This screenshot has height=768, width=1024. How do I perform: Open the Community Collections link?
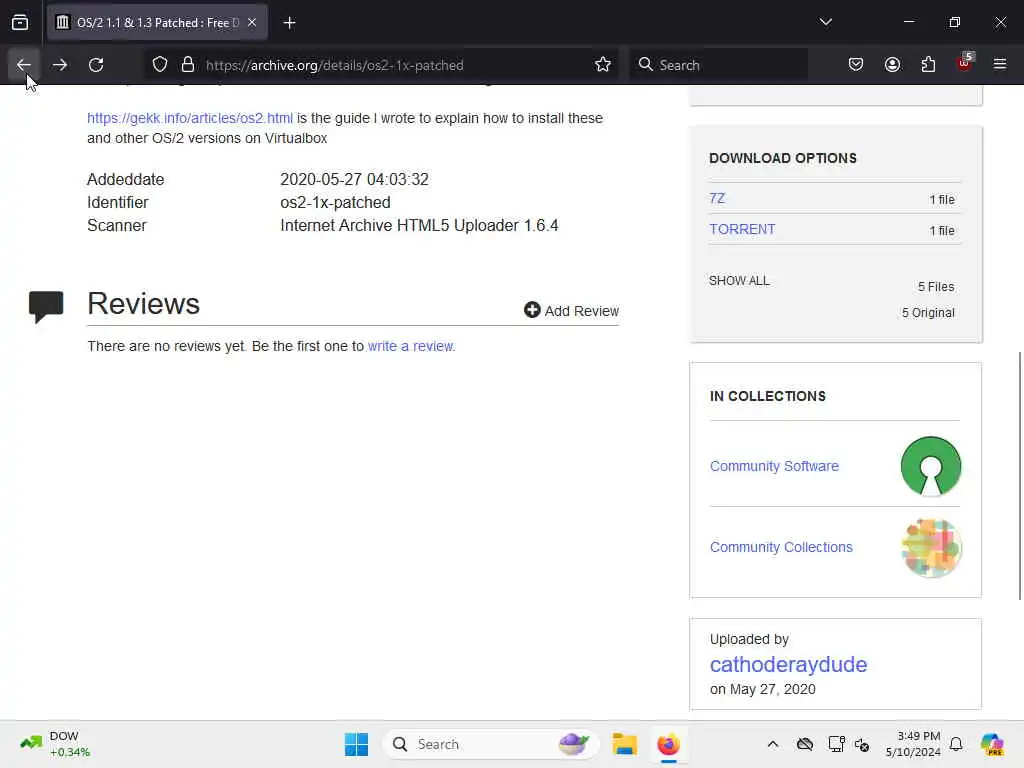781,547
